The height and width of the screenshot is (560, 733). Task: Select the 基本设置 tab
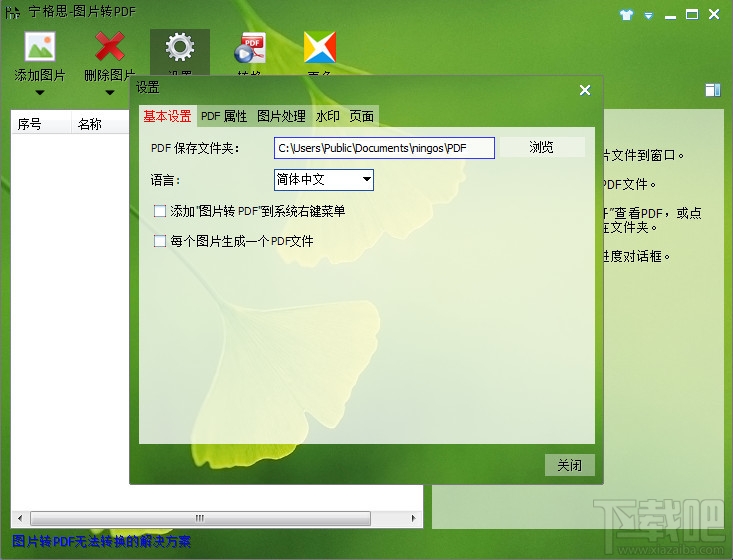(167, 116)
